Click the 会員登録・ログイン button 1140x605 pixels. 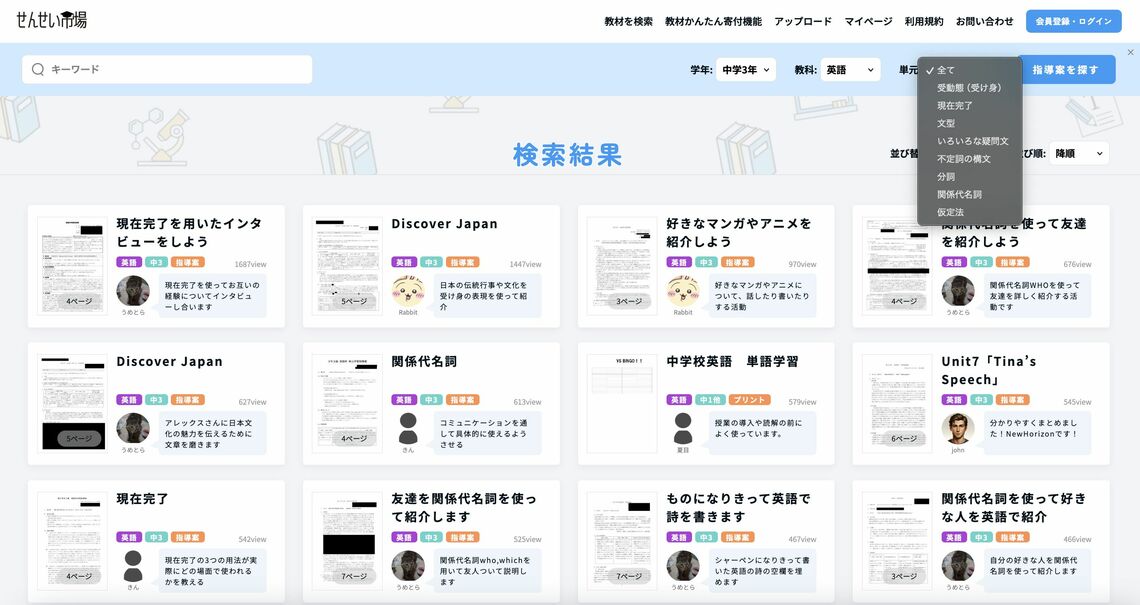[1073, 21]
